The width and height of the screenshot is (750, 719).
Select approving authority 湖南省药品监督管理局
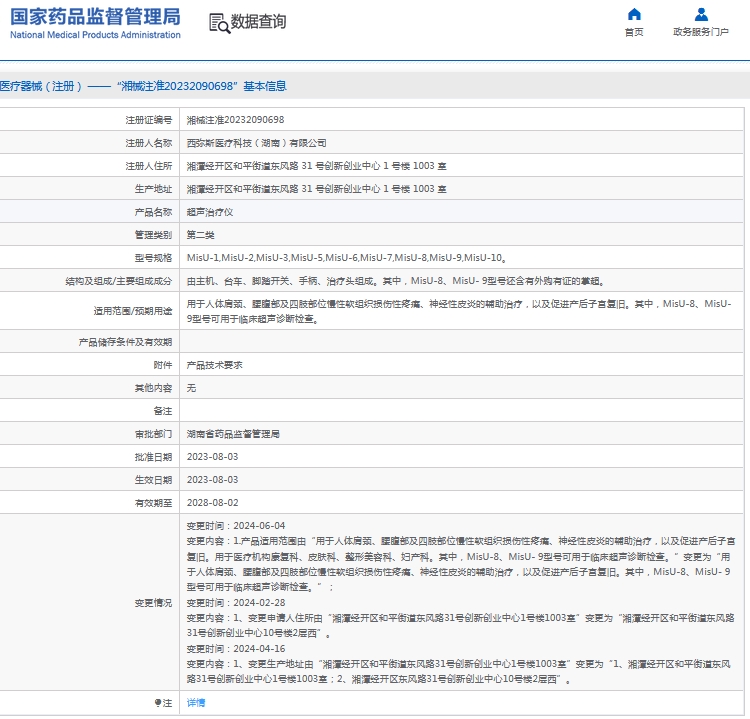pos(233,434)
